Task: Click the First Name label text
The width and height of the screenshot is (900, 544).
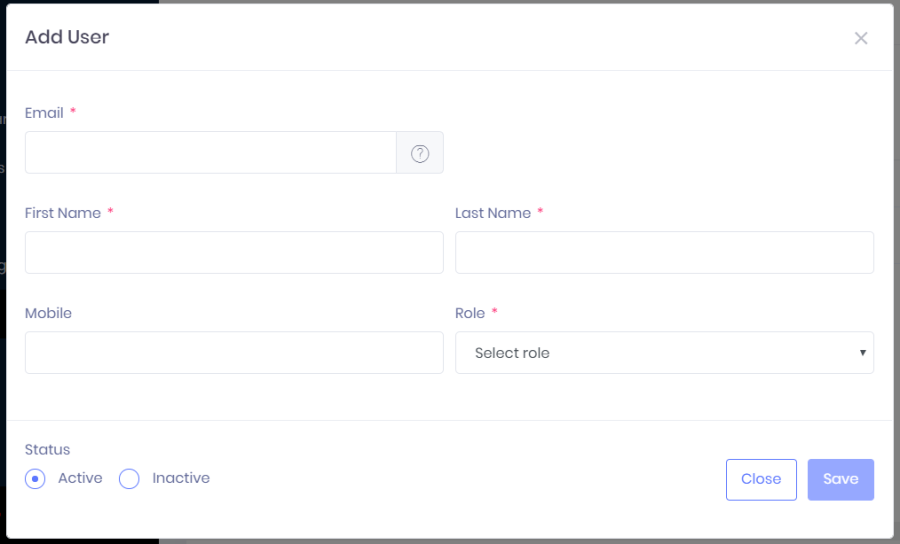Action: 63,213
